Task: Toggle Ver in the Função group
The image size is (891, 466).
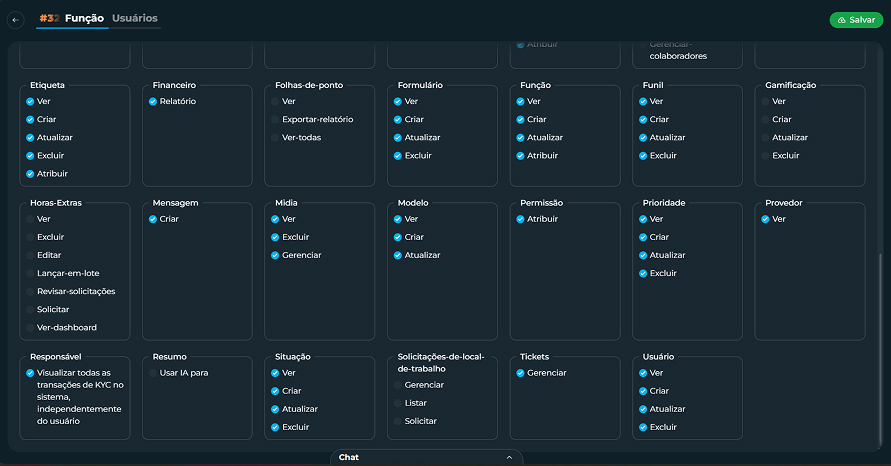Action: pos(520,102)
